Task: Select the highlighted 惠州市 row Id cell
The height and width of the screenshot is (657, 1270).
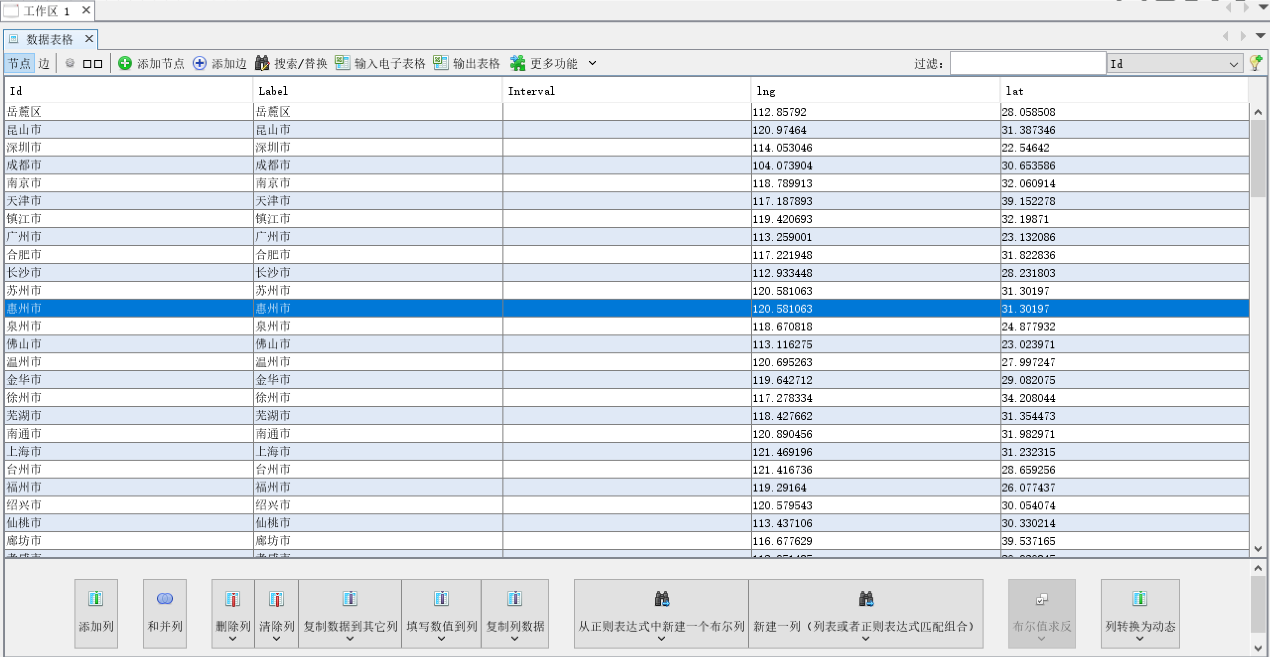Action: click(129, 309)
